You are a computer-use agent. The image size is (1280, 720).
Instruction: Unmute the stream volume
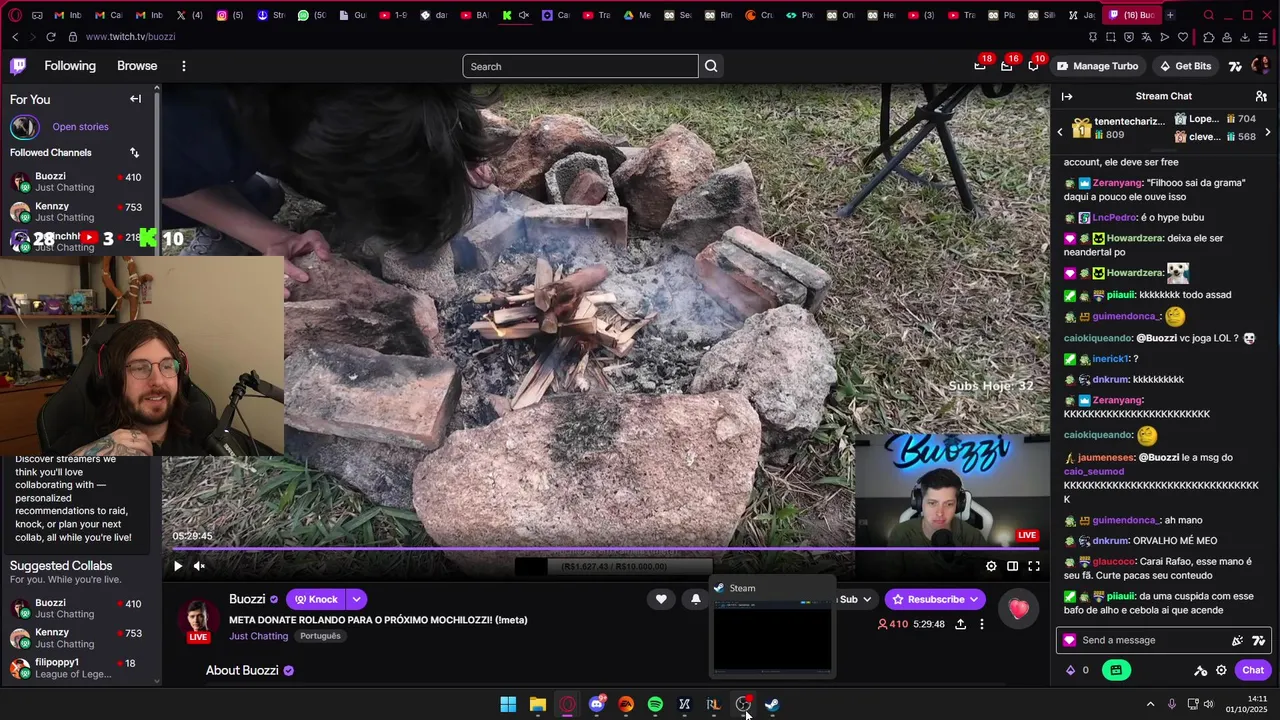(x=199, y=566)
